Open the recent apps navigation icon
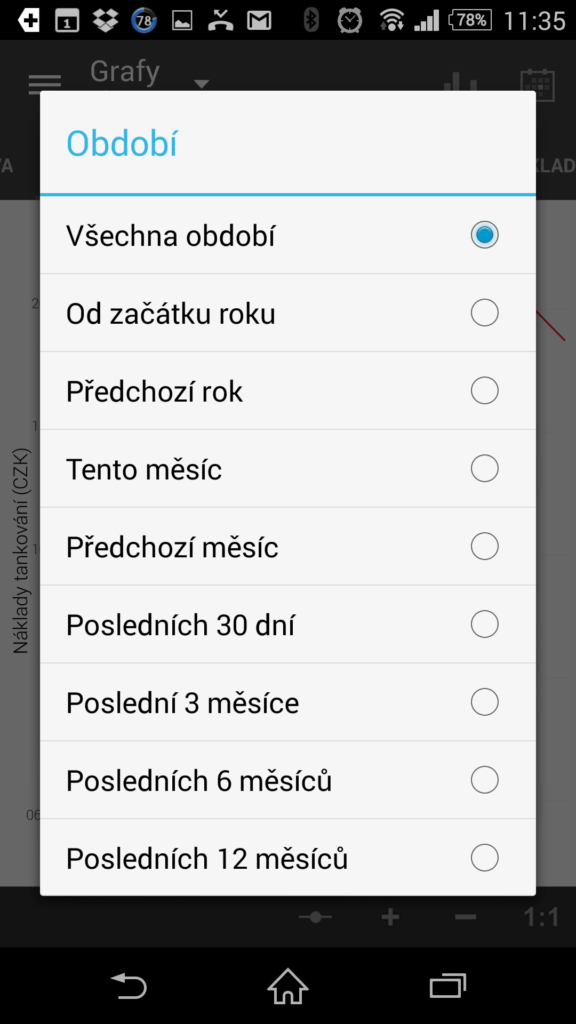 (x=447, y=985)
